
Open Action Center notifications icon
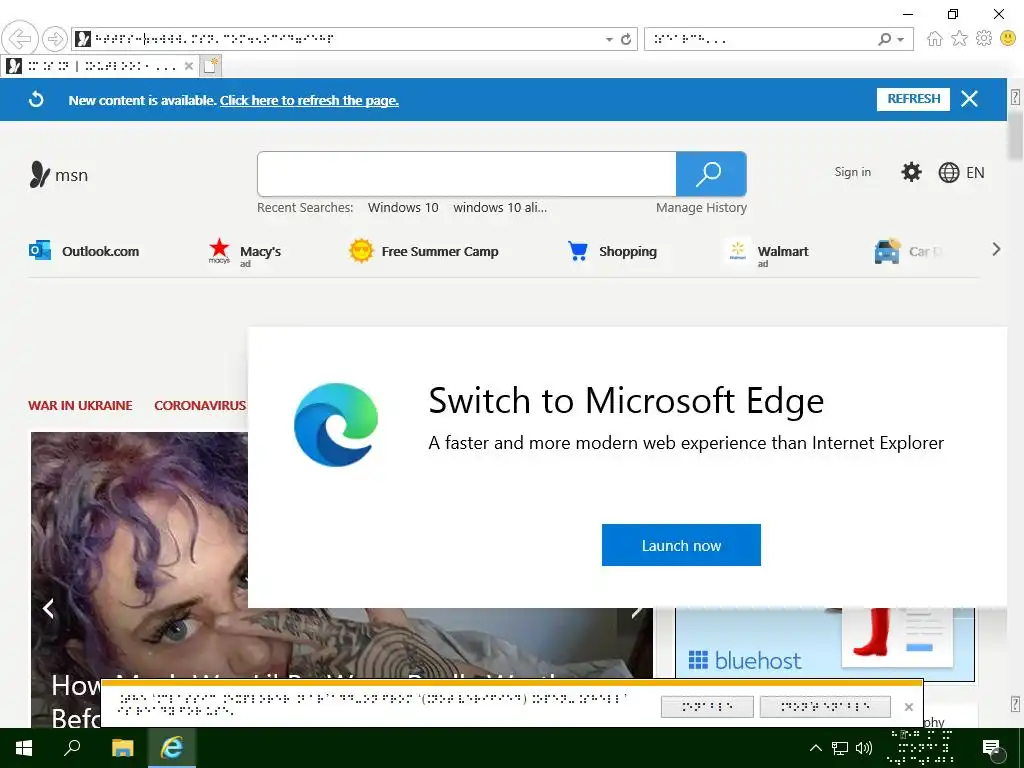tap(991, 748)
